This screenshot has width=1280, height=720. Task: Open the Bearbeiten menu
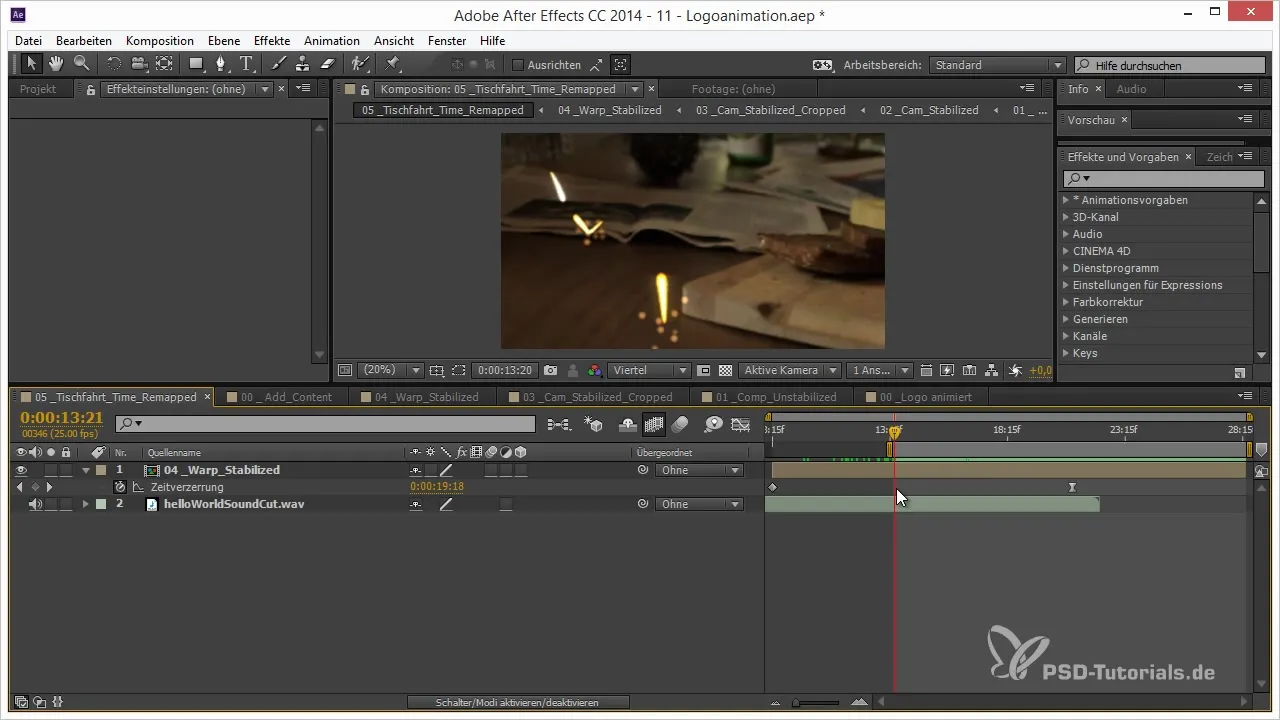pyautogui.click(x=84, y=41)
